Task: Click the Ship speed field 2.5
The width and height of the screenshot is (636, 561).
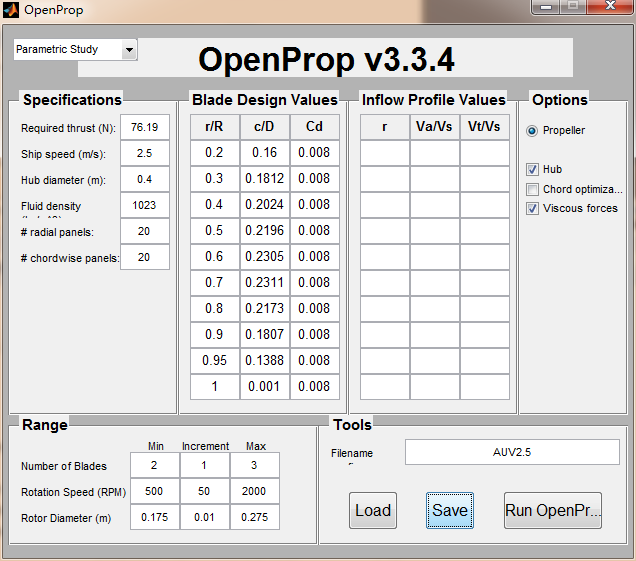Action: 145,153
